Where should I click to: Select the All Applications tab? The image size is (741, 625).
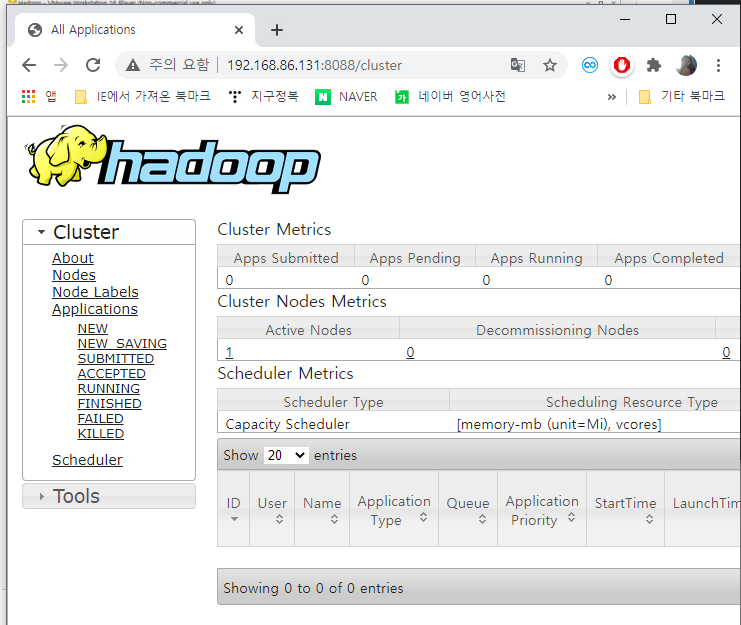coord(135,30)
